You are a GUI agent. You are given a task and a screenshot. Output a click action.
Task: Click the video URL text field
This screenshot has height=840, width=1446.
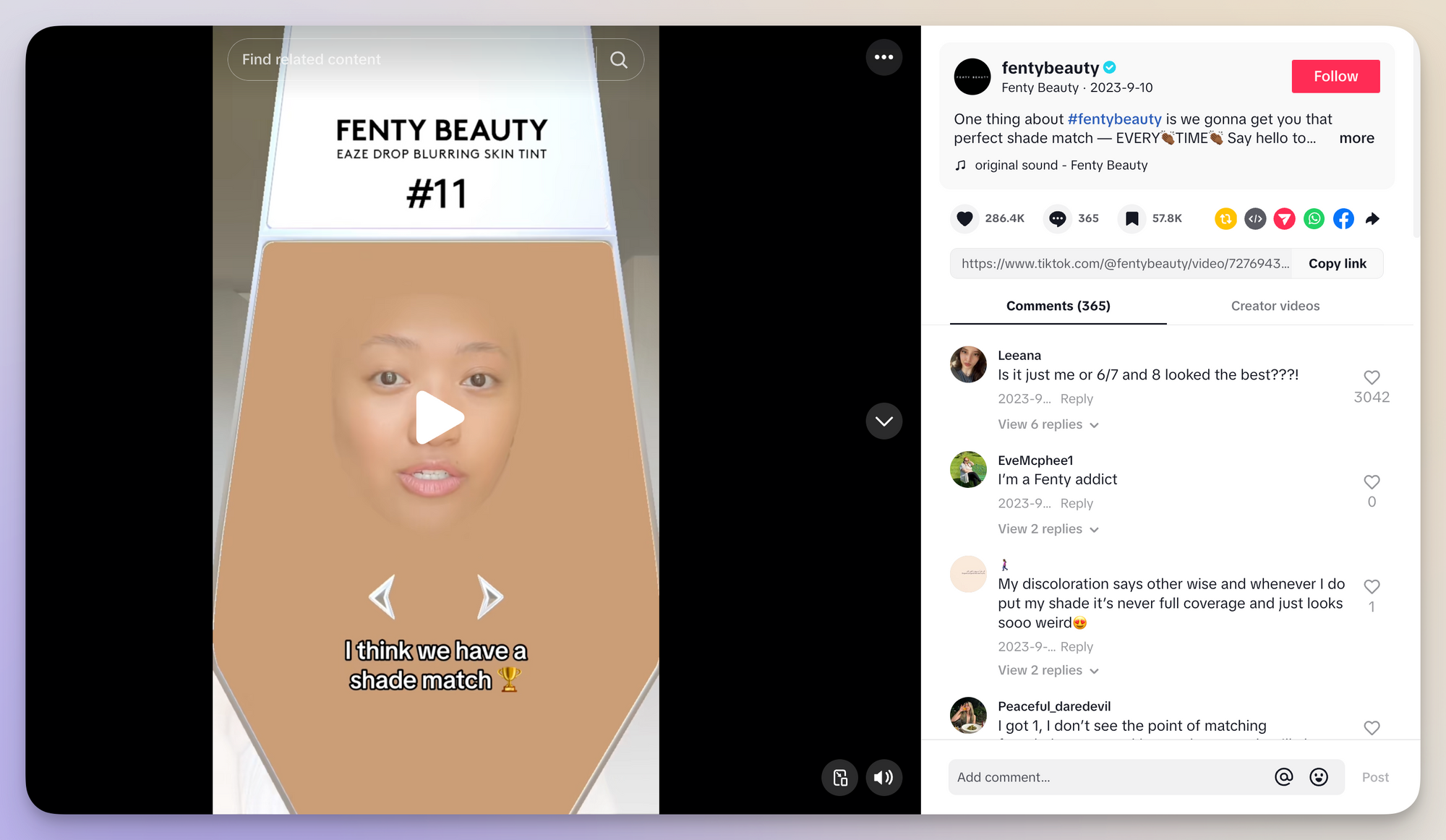tap(1125, 263)
